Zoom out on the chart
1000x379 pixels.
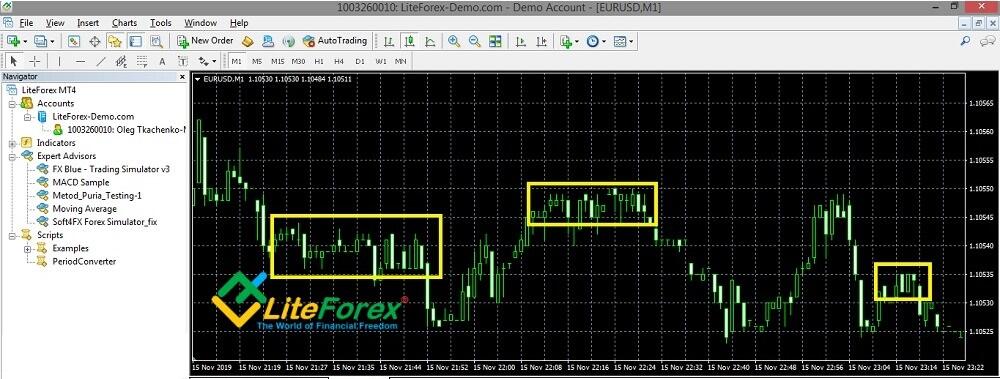click(x=474, y=41)
